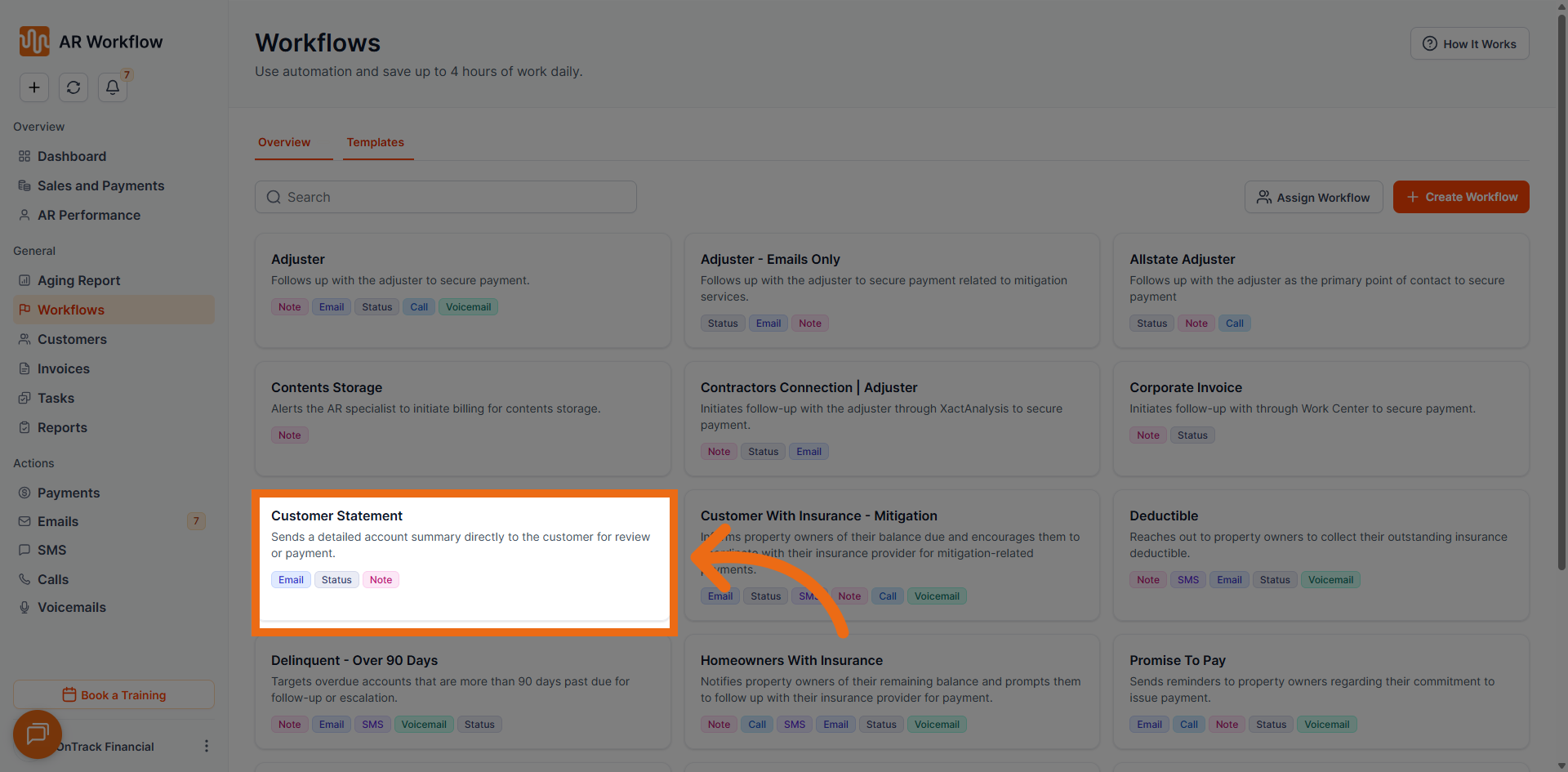Open the Voicemails section
Viewport: 1568px width, 772px height.
click(71, 607)
